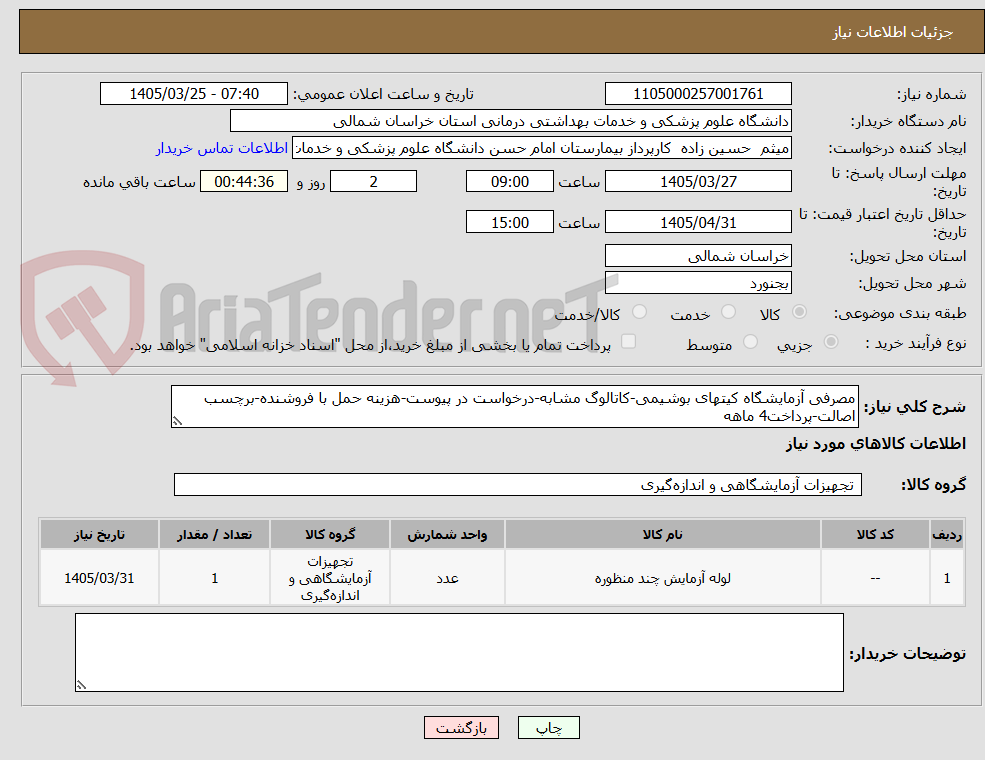Image resolution: width=985 pixels, height=760 pixels.
Task: Click the row number cell of the لوله آزمایش row
Action: (x=947, y=578)
